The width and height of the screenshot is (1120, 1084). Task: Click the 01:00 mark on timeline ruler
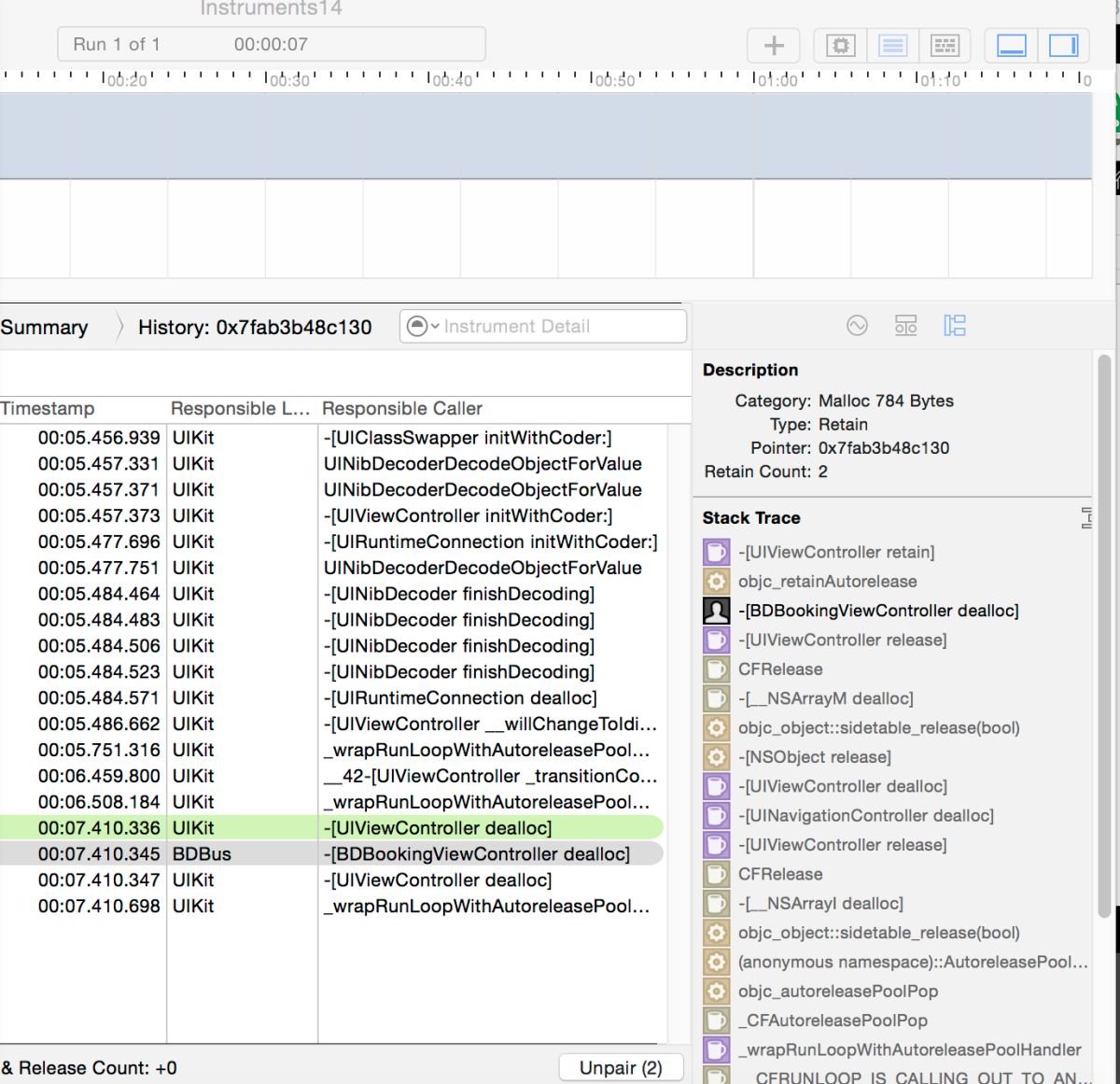pyautogui.click(x=777, y=80)
